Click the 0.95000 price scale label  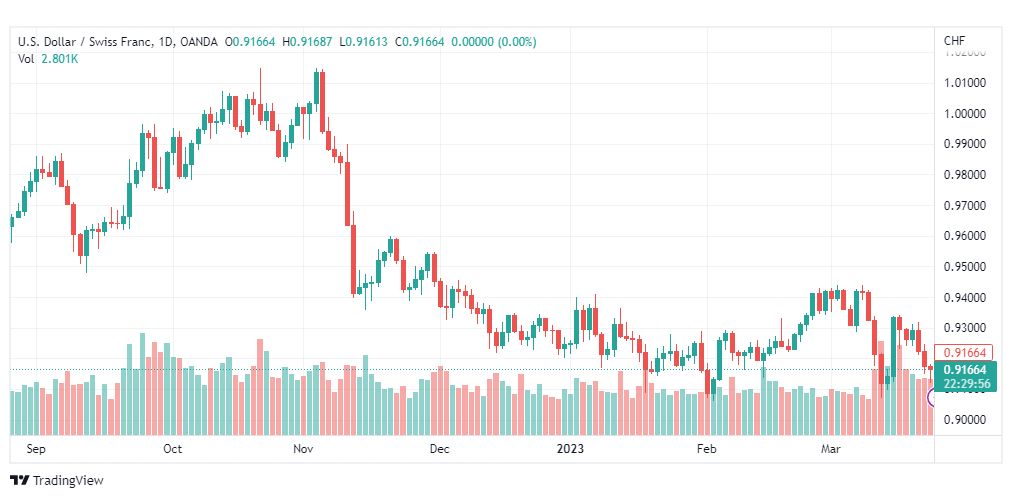tap(966, 266)
